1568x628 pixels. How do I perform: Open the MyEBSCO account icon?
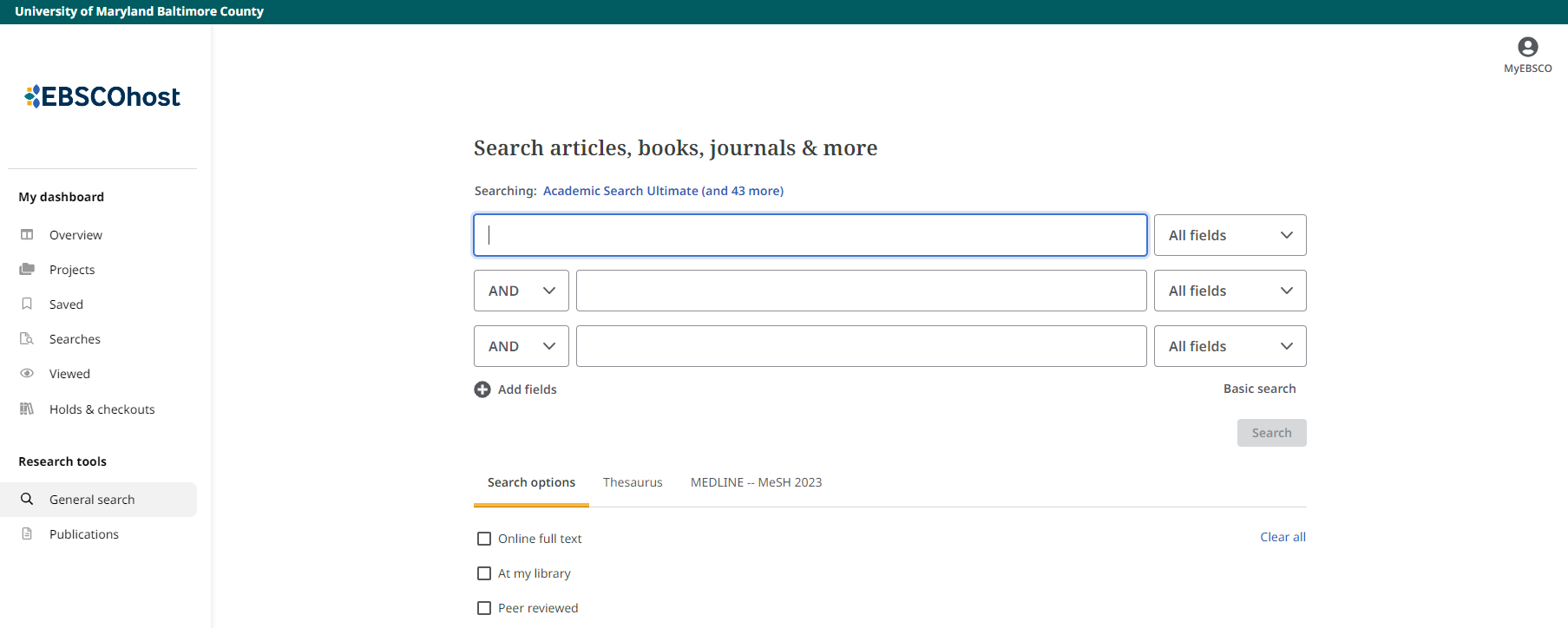point(1527,48)
